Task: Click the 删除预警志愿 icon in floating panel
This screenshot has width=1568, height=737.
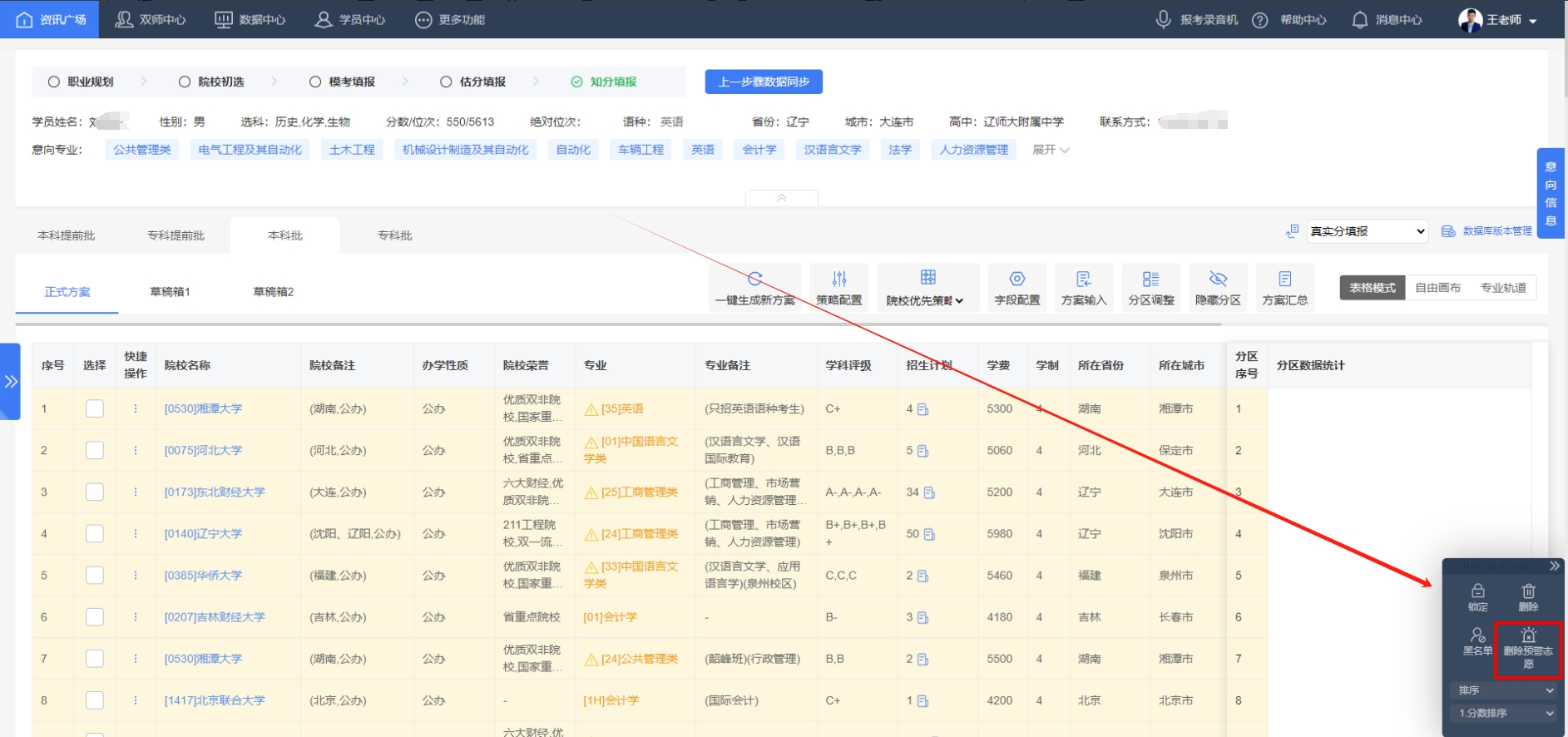Action: tap(1528, 636)
